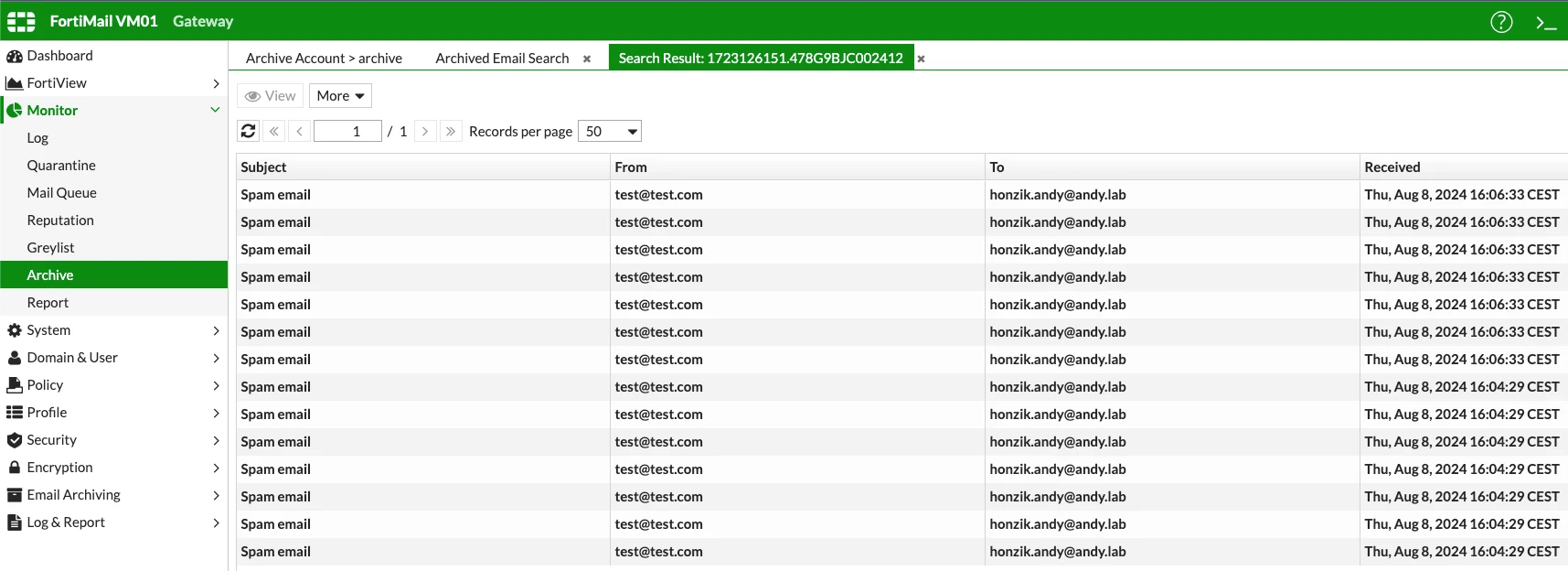
Task: Open the More dropdown menu
Action: click(340, 95)
